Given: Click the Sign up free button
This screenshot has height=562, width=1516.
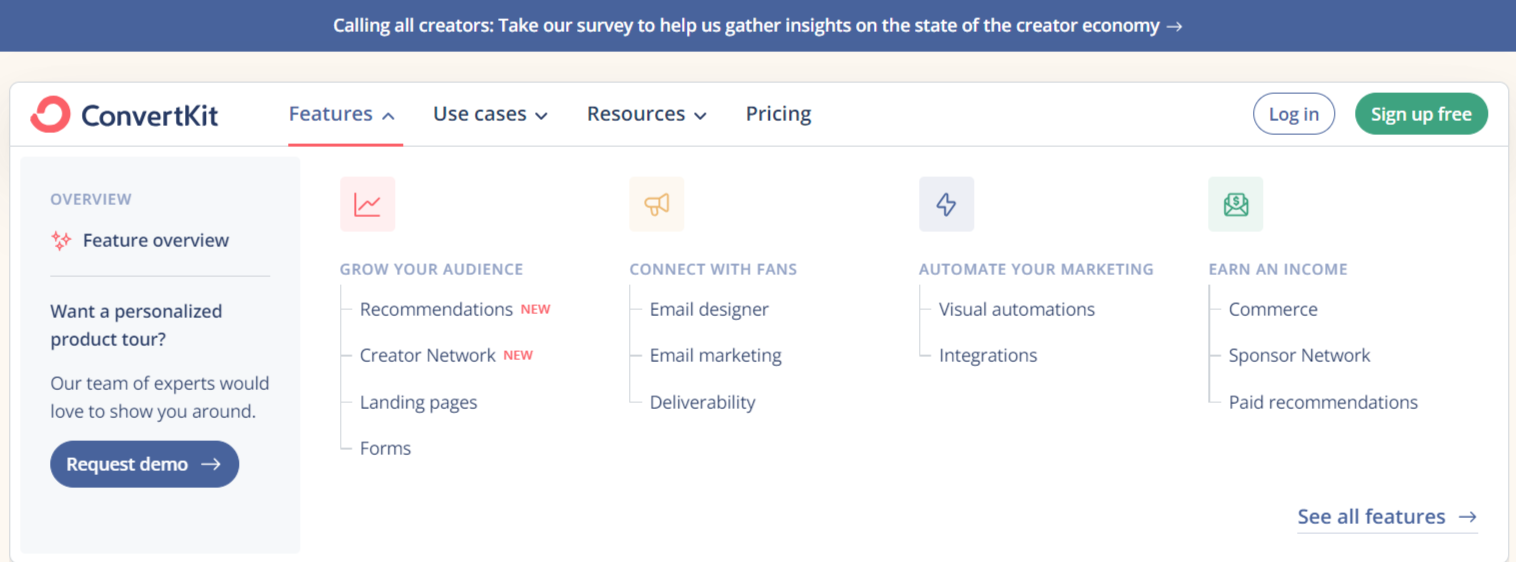Looking at the screenshot, I should [1421, 114].
